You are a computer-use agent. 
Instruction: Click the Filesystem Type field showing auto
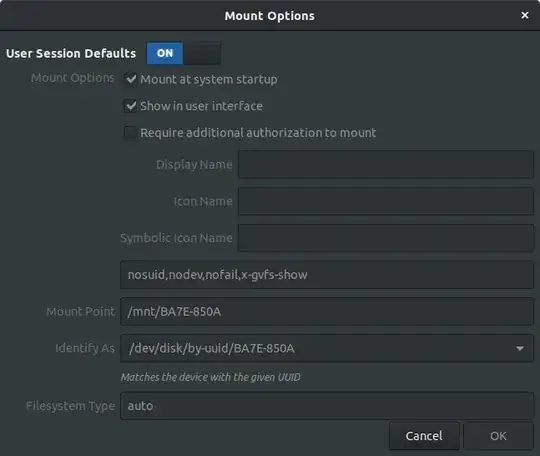(327, 406)
